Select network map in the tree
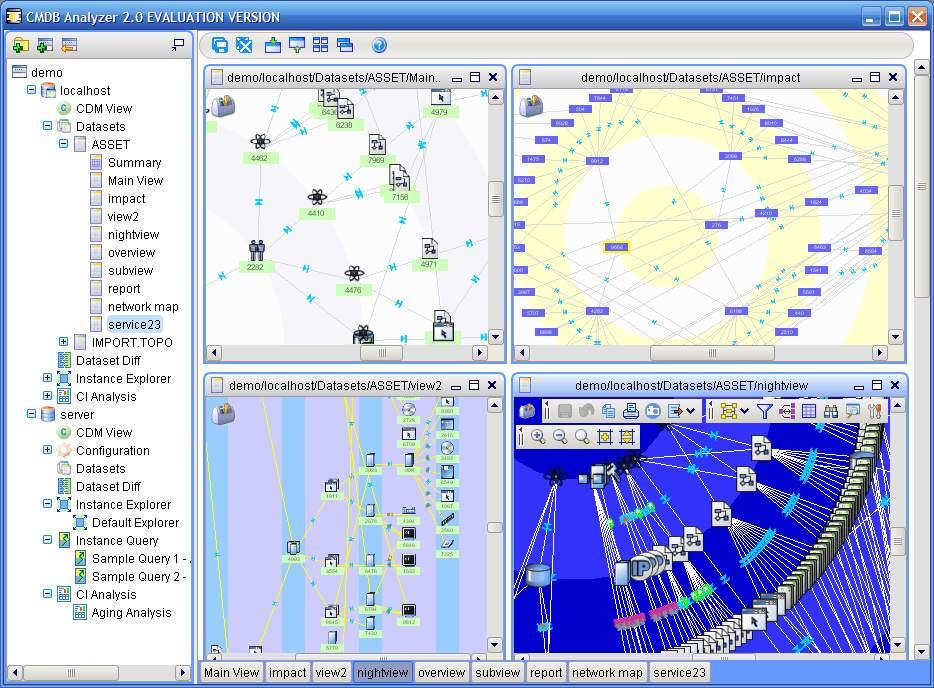Screen dimensions: 934x688 pos(143,307)
